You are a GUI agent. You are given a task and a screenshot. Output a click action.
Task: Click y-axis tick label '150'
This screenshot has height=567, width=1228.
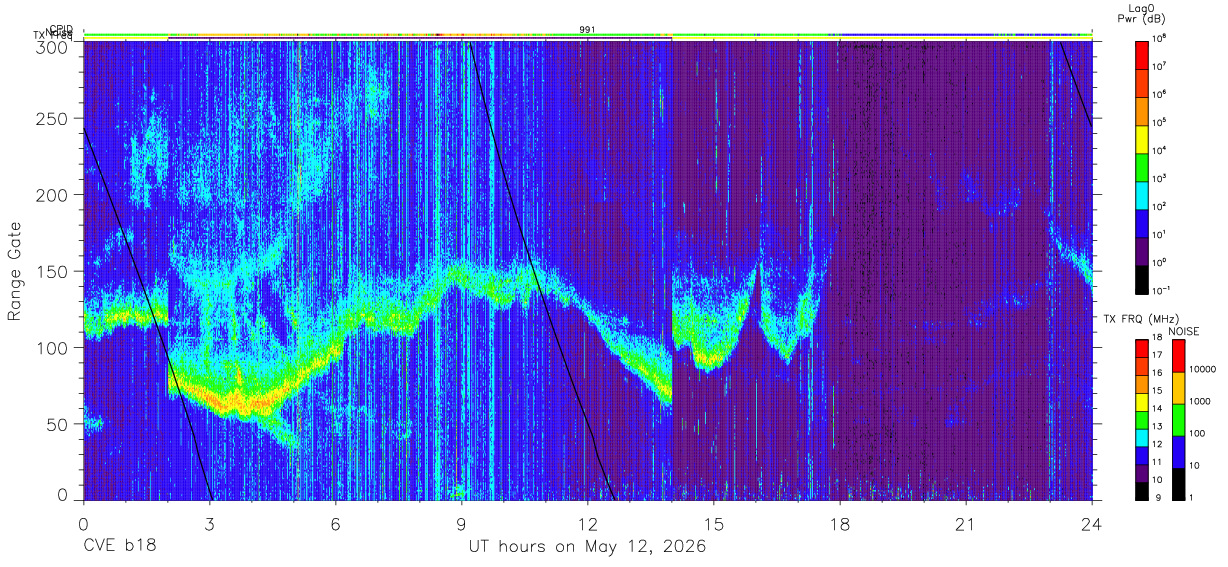(52, 271)
